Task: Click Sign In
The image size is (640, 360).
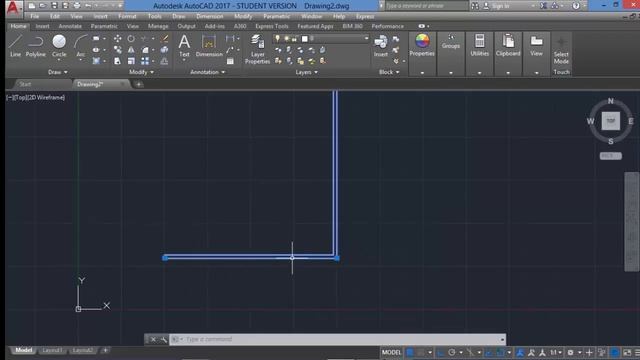Action: [x=500, y=6]
